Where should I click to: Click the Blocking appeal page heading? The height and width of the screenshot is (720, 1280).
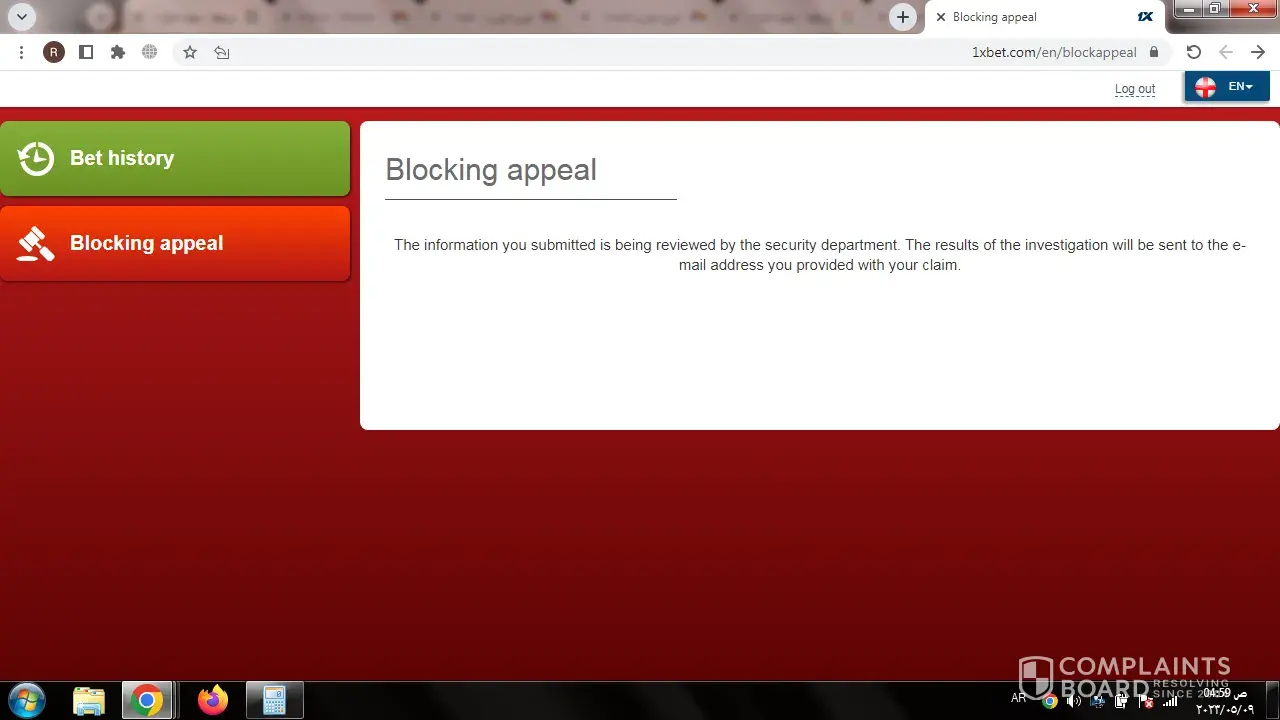click(x=491, y=170)
